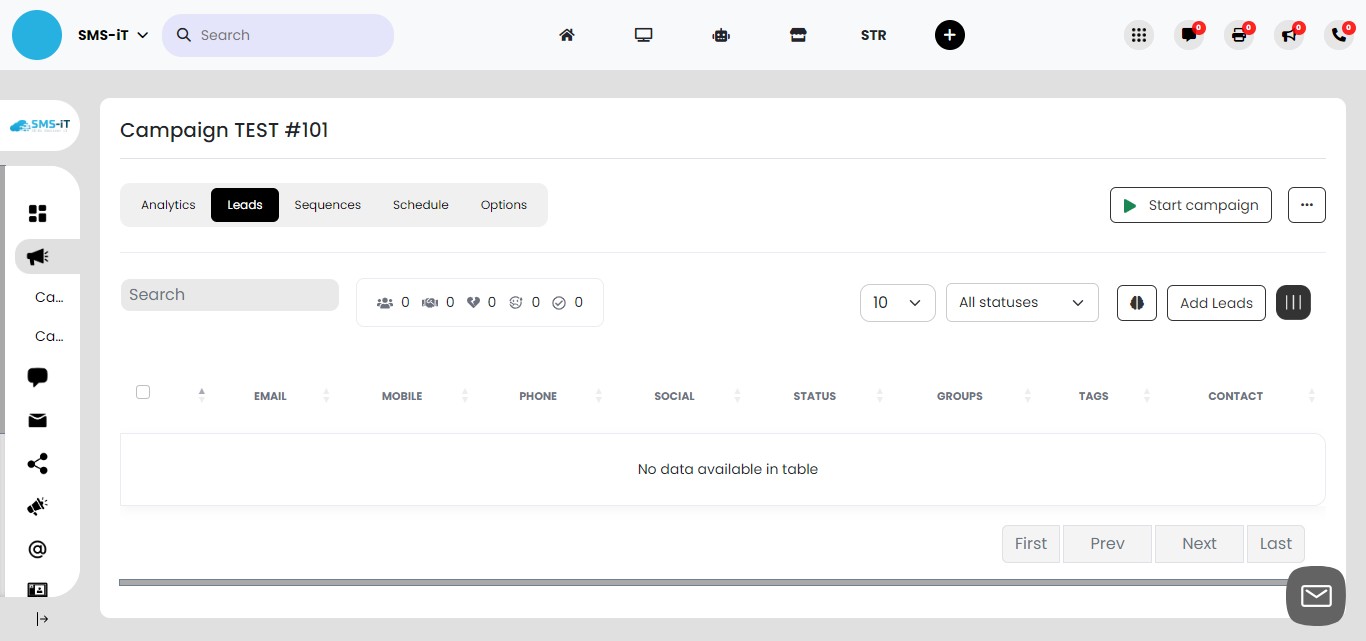The height and width of the screenshot is (641, 1366).
Task: Change the page size dropdown showing 10
Action: click(x=896, y=302)
